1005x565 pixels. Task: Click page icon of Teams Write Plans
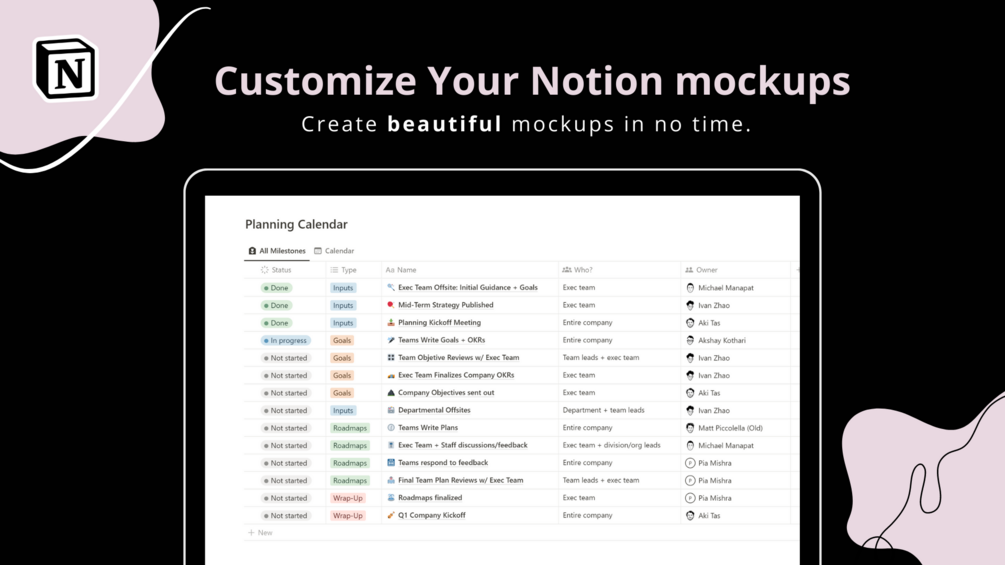[x=391, y=428]
